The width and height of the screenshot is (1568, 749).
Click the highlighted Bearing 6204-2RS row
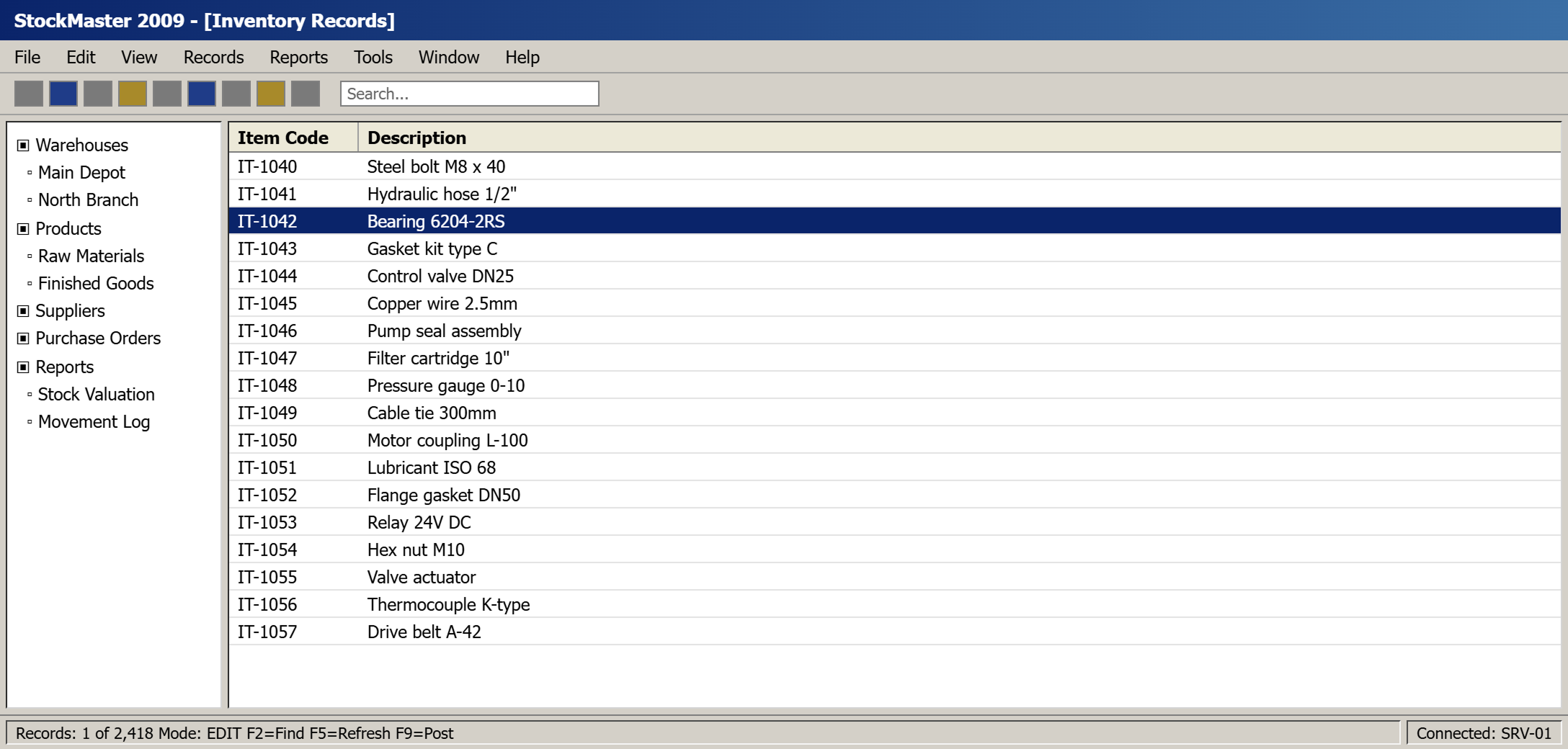coord(894,221)
